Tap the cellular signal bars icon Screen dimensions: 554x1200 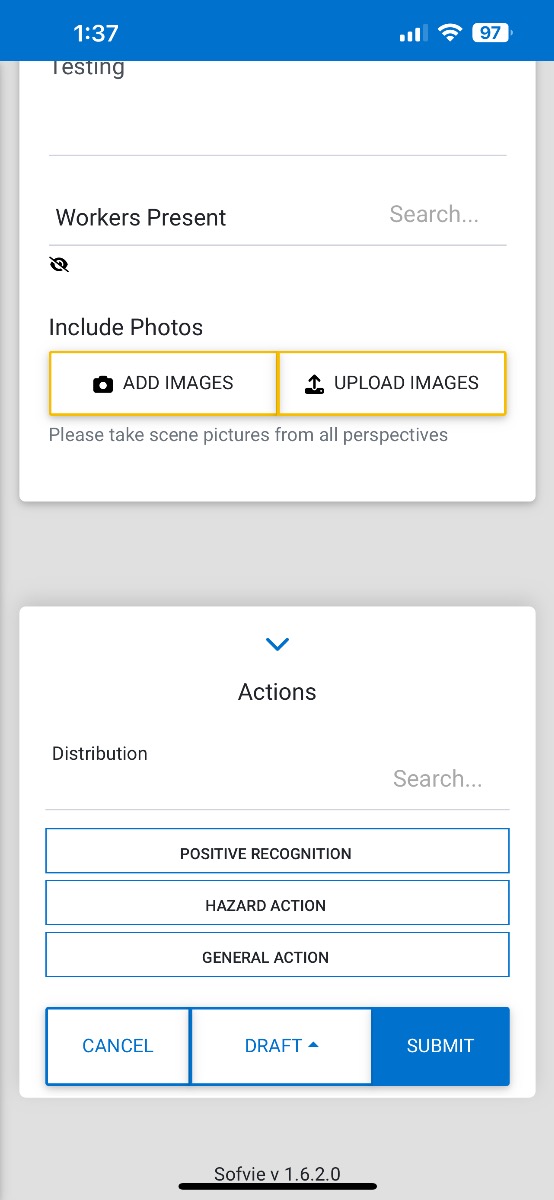[413, 34]
